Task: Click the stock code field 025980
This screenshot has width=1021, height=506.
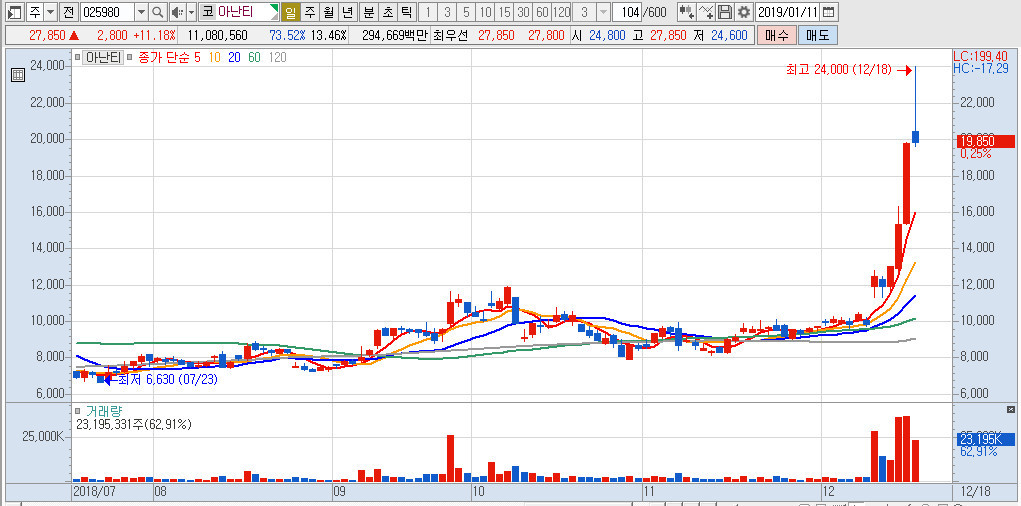Action: click(x=107, y=12)
